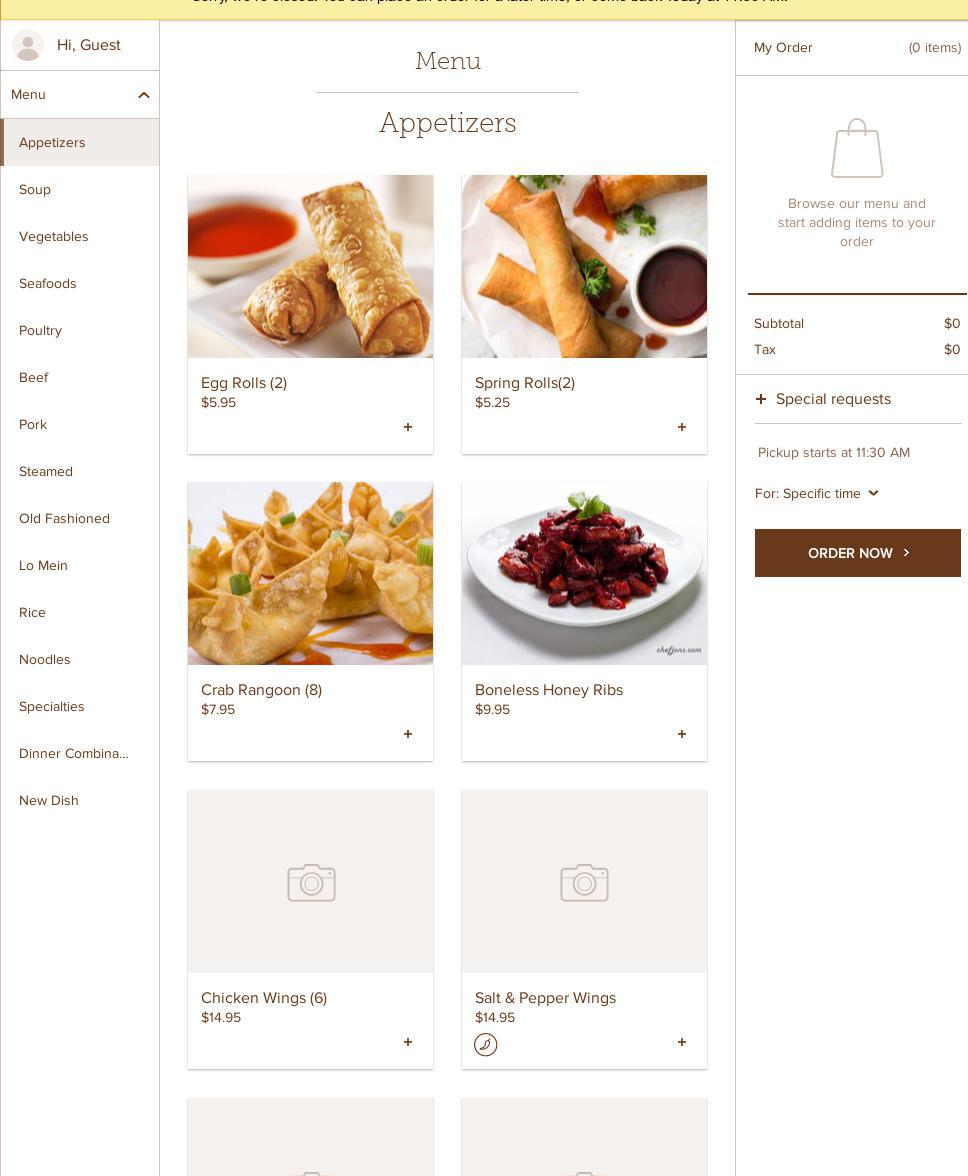
Task: Add Crab Rangoon (8) with plus icon
Action: (x=408, y=734)
